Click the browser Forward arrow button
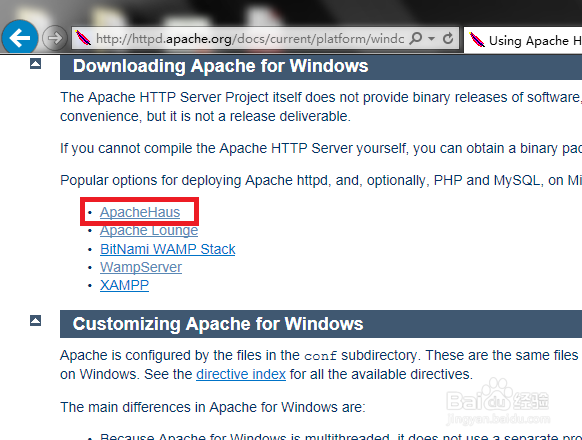This screenshot has height=440, width=582. coord(55,38)
